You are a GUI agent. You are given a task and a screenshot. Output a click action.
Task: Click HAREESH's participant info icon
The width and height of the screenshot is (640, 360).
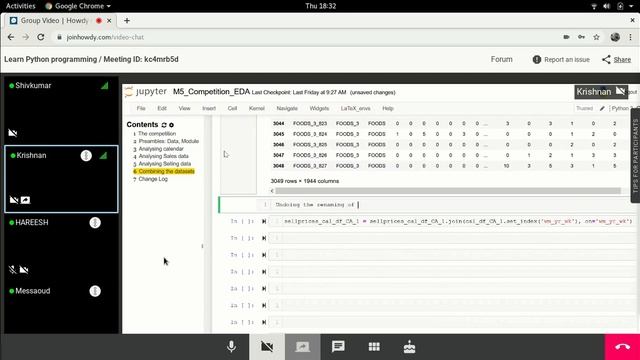pos(95,222)
